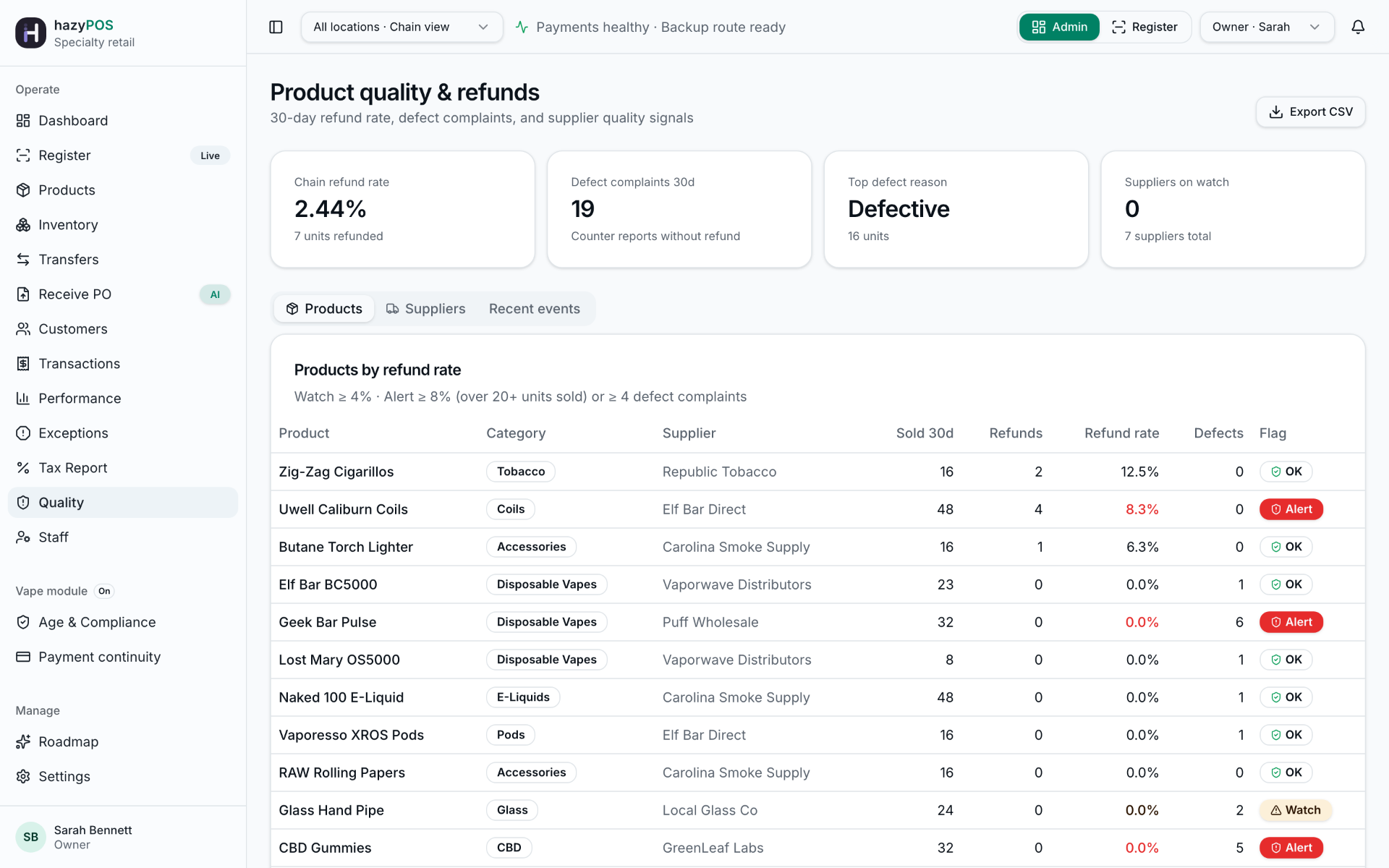Click the Suppliers tab truck icon
Image resolution: width=1389 pixels, height=868 pixels.
click(393, 309)
